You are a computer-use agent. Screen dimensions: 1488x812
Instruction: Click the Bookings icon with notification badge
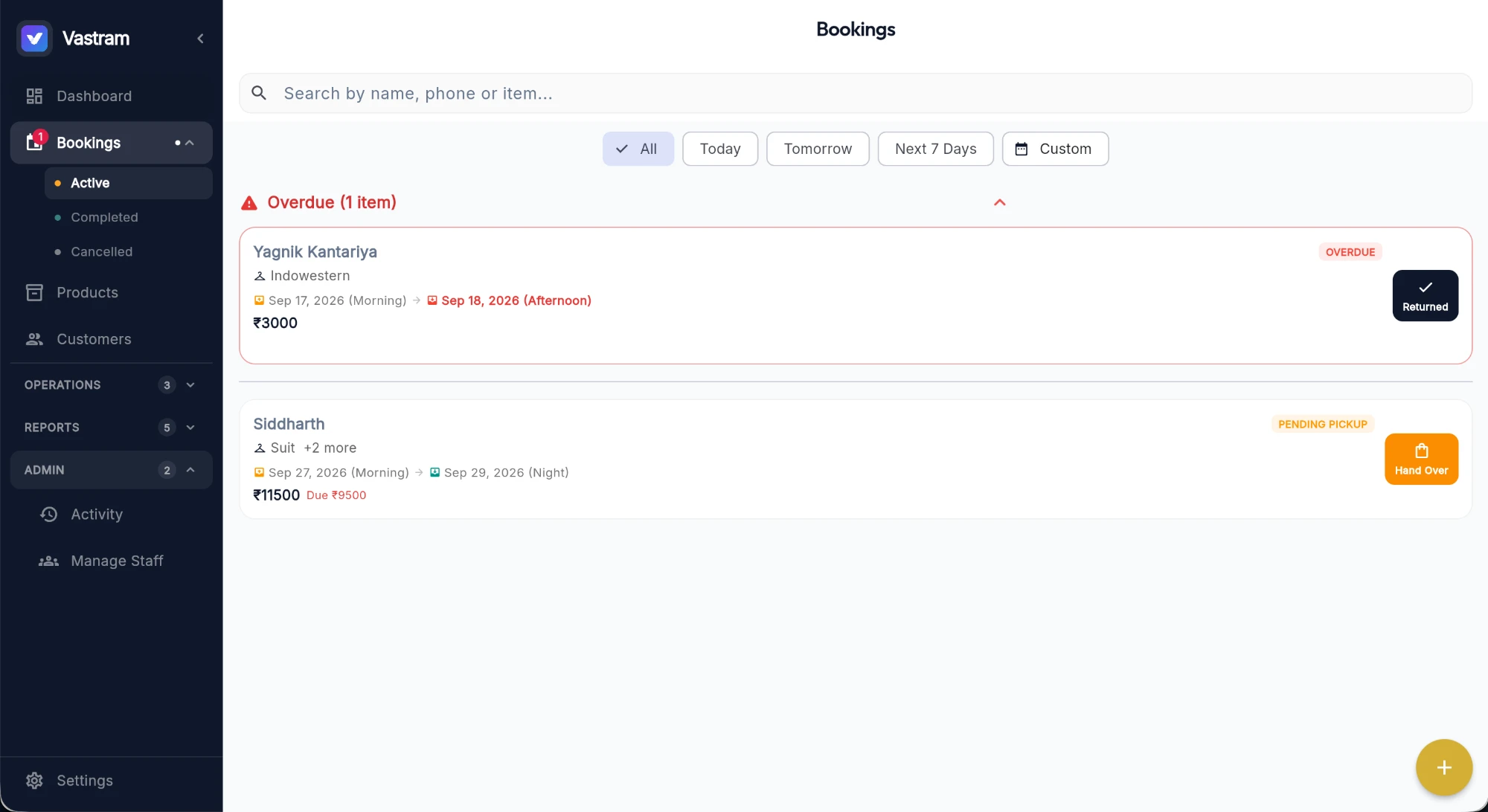point(35,141)
